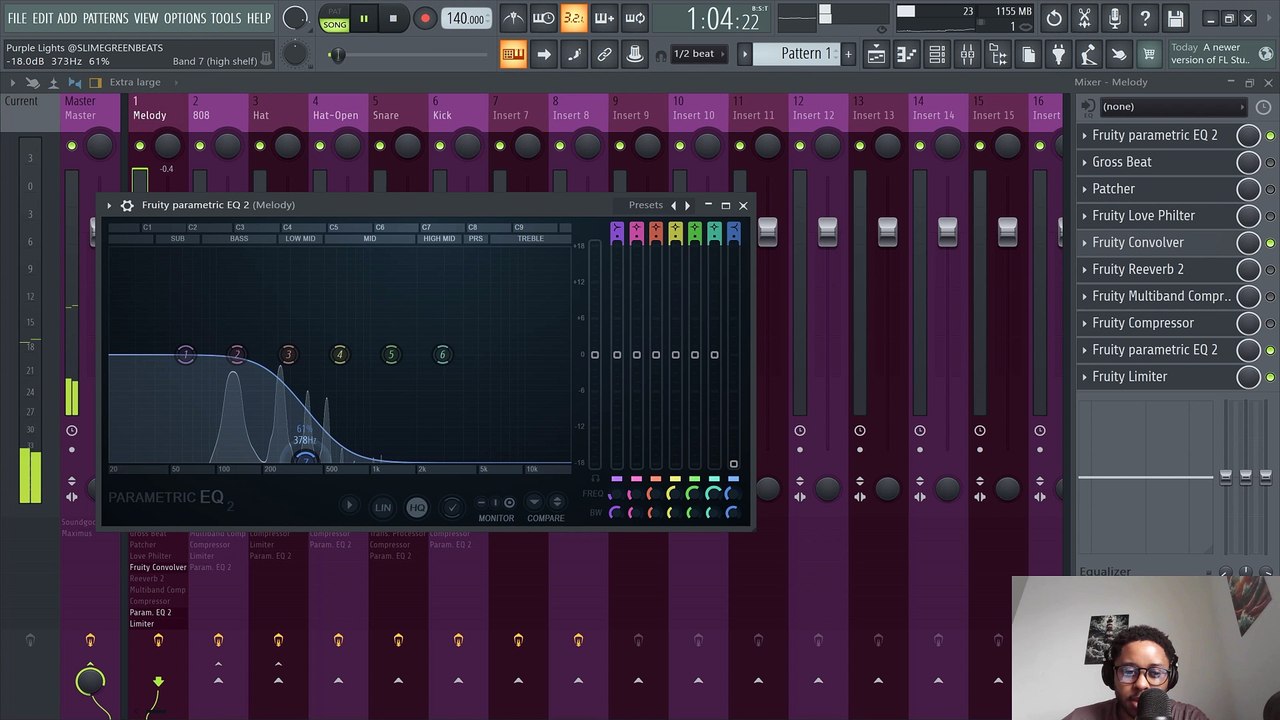Screen dimensions: 1280x720
Task: Add new pattern with plus button
Action: coord(848,54)
